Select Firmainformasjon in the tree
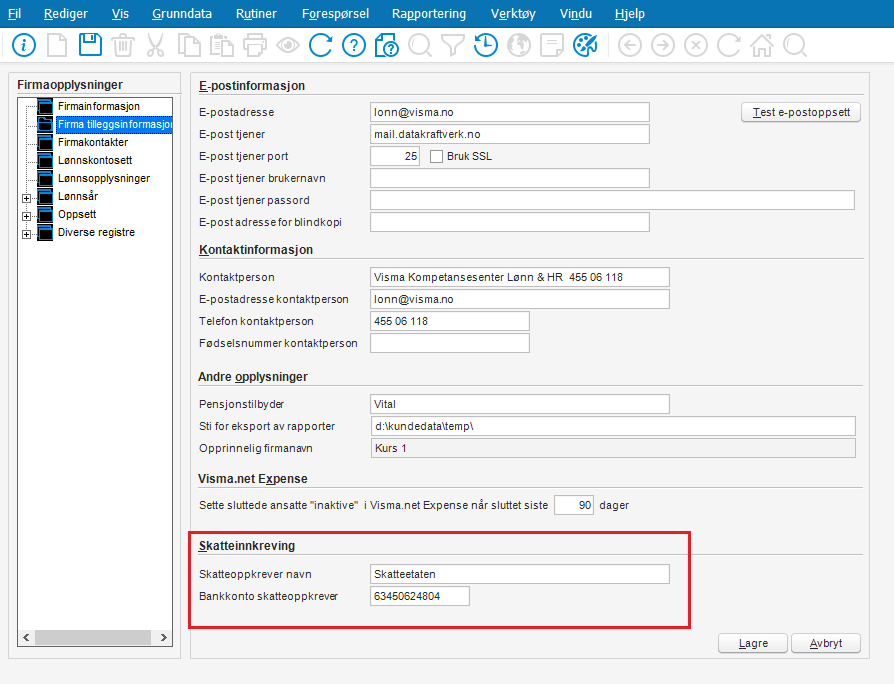Viewport: 894px width, 684px height. (99, 106)
